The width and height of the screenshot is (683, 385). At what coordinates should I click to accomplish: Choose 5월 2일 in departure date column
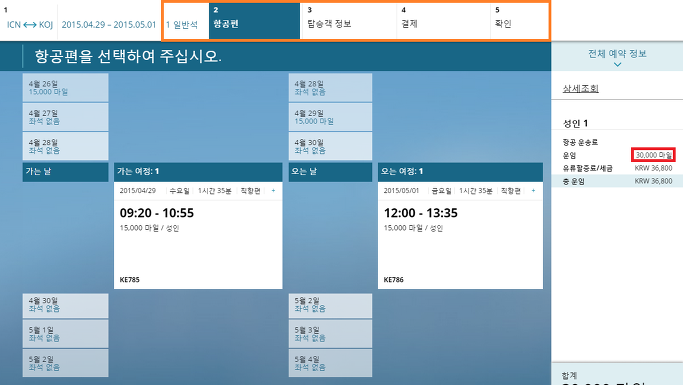(65, 363)
